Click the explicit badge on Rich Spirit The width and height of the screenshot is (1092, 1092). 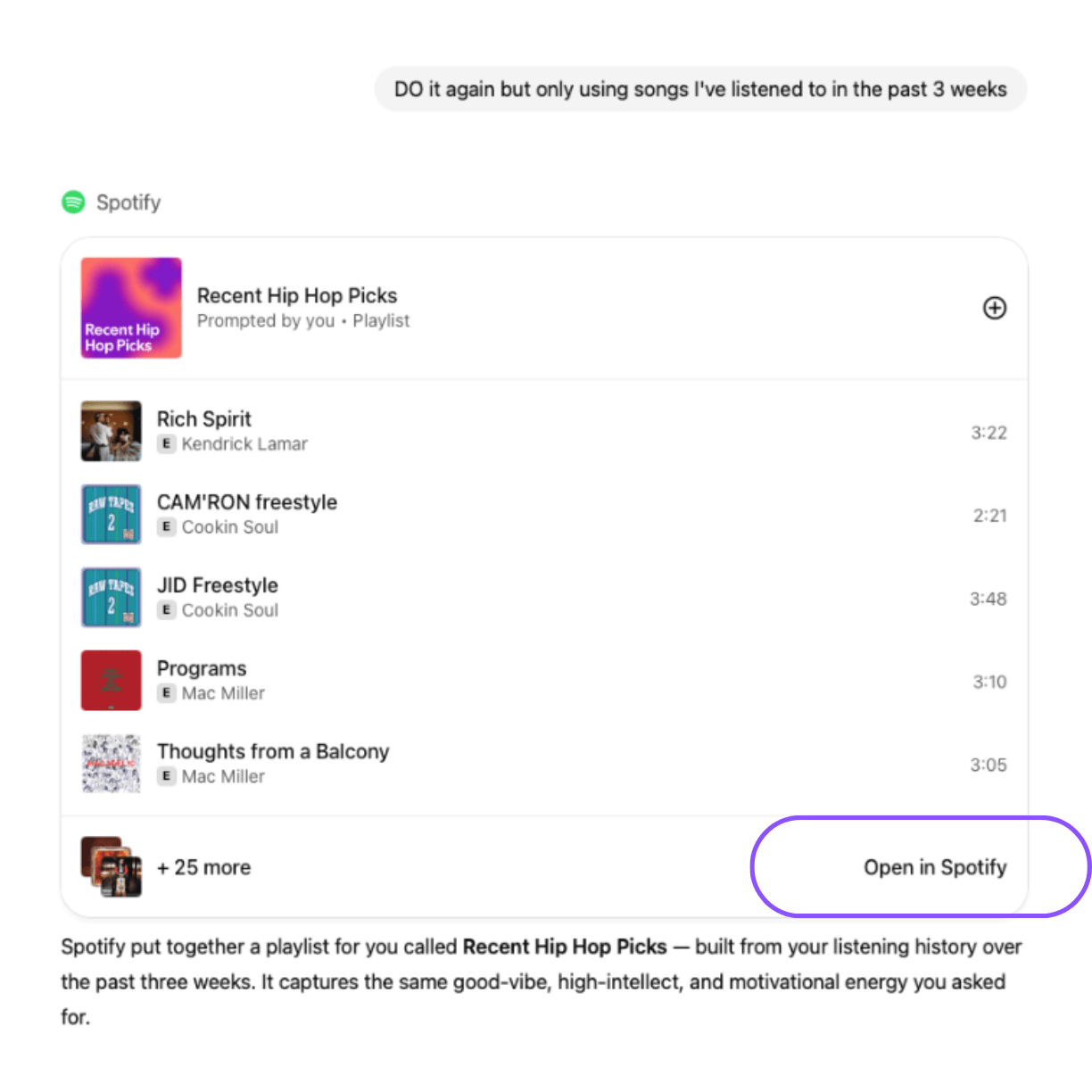click(x=167, y=443)
